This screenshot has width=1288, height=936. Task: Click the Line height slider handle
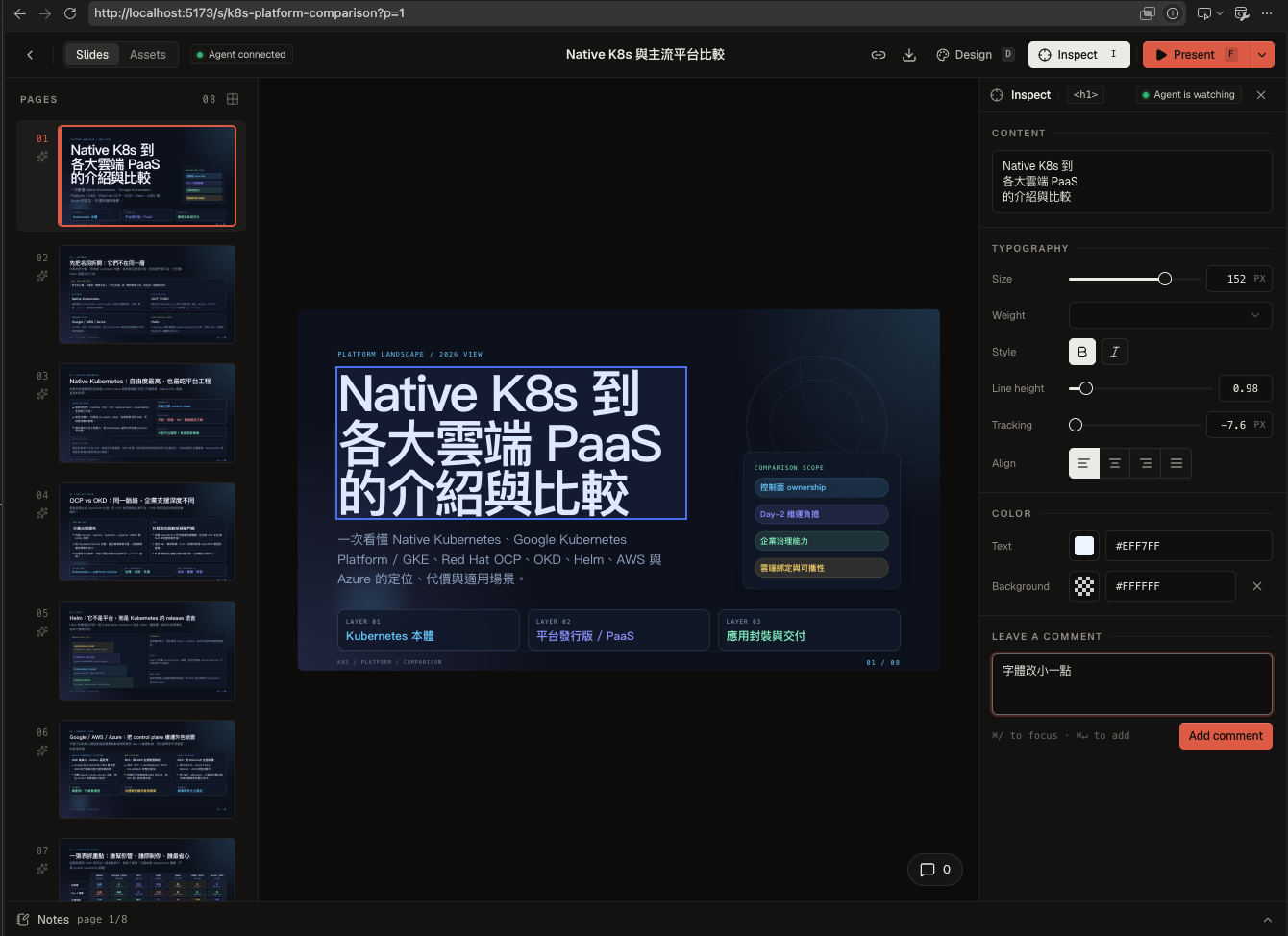1086,388
